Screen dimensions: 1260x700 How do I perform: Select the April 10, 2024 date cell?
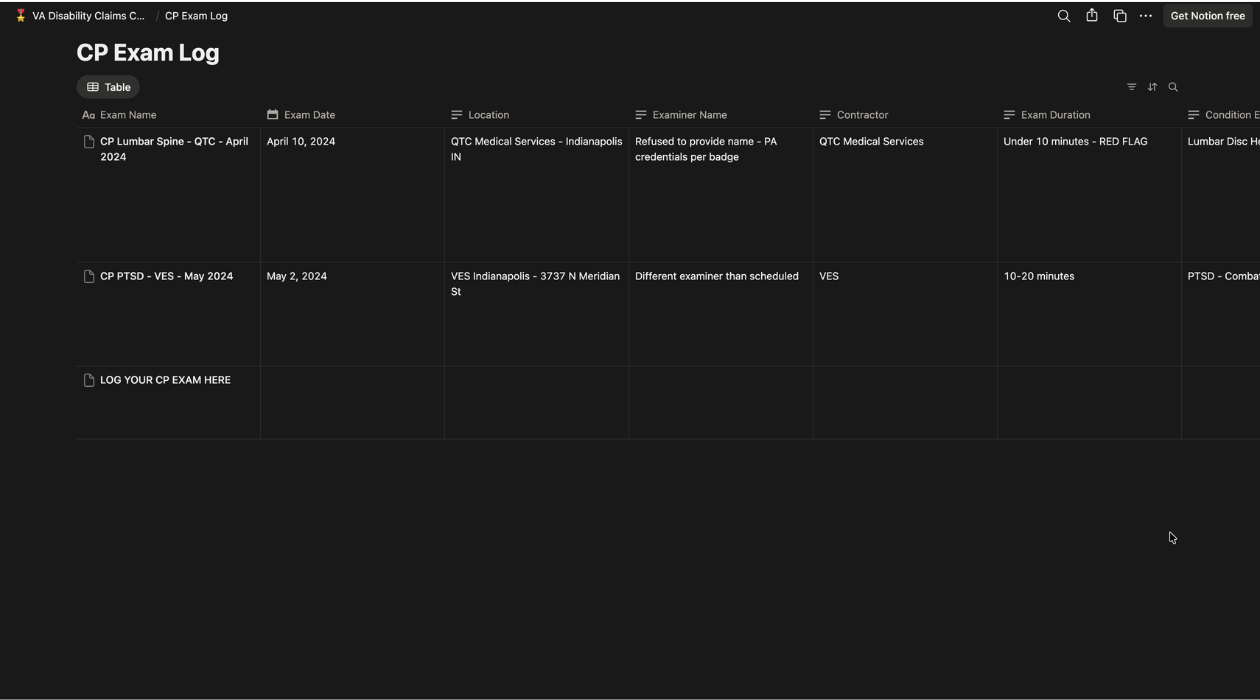352,195
